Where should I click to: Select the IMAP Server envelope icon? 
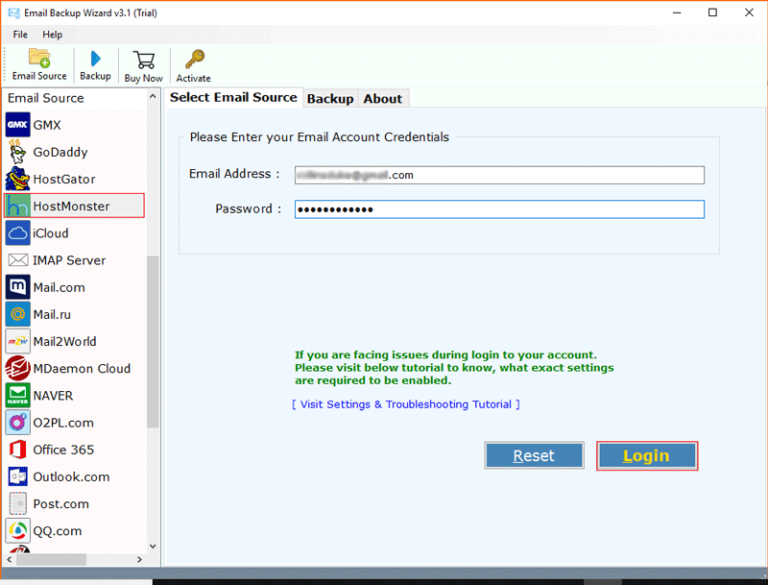pyautogui.click(x=18, y=260)
